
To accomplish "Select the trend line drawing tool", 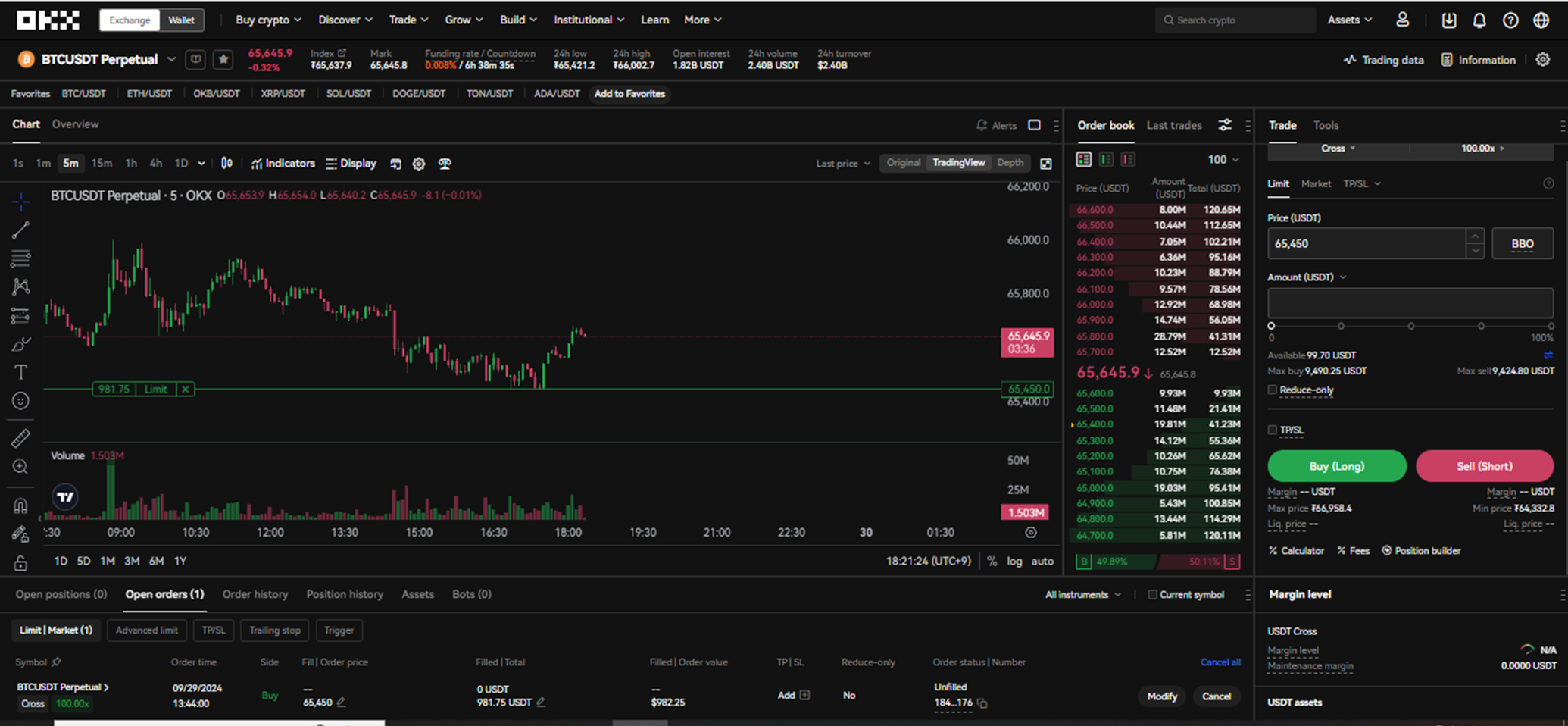I will [20, 230].
